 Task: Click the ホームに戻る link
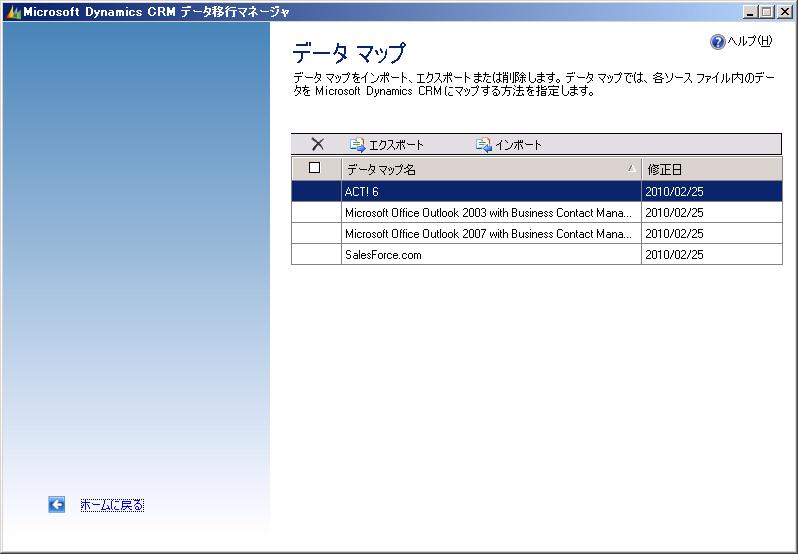point(112,505)
